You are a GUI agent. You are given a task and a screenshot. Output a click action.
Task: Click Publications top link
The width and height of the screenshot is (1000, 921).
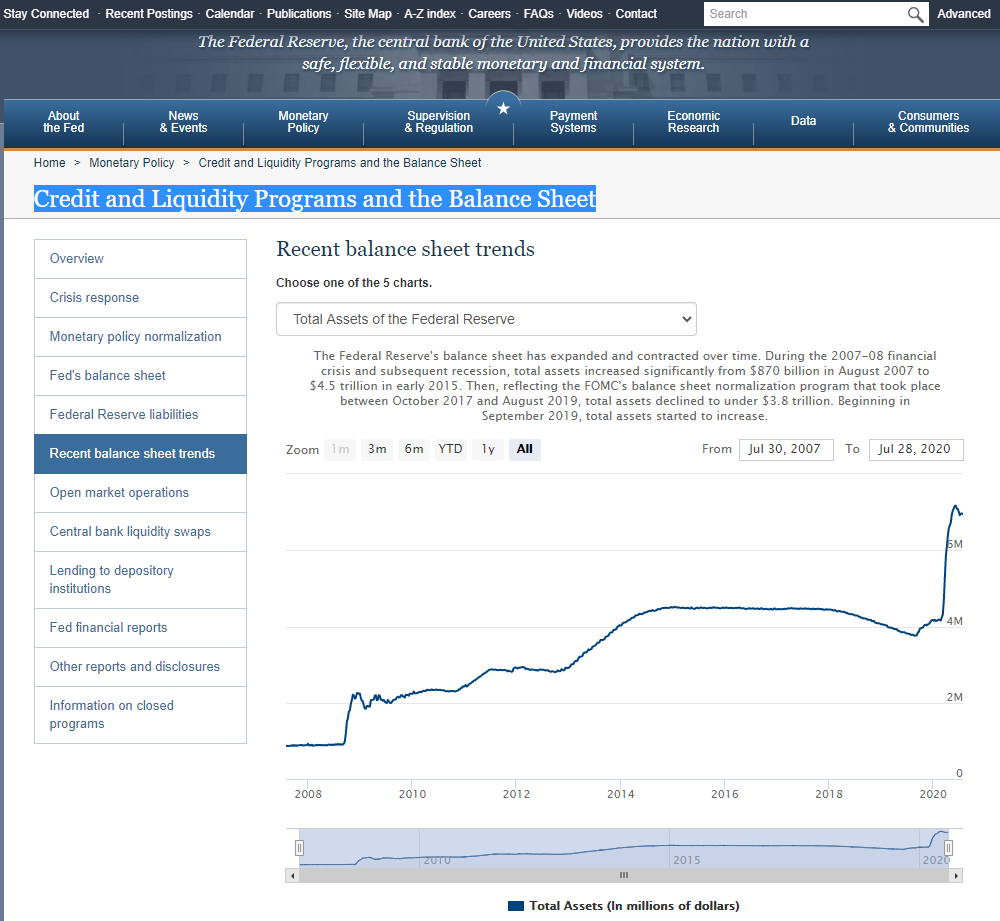pos(299,14)
